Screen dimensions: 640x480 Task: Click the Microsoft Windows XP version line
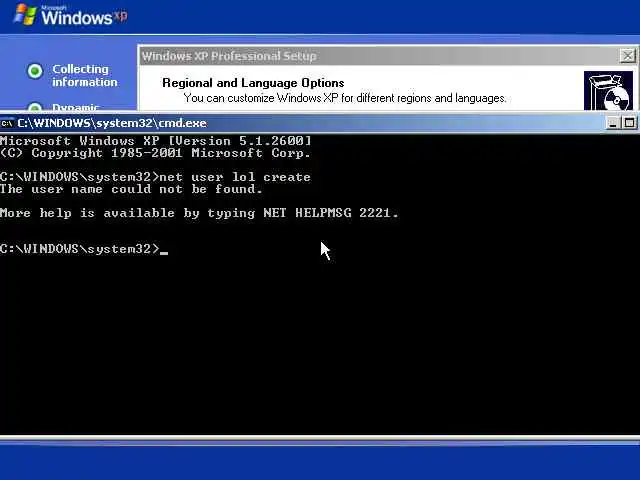tap(156, 141)
